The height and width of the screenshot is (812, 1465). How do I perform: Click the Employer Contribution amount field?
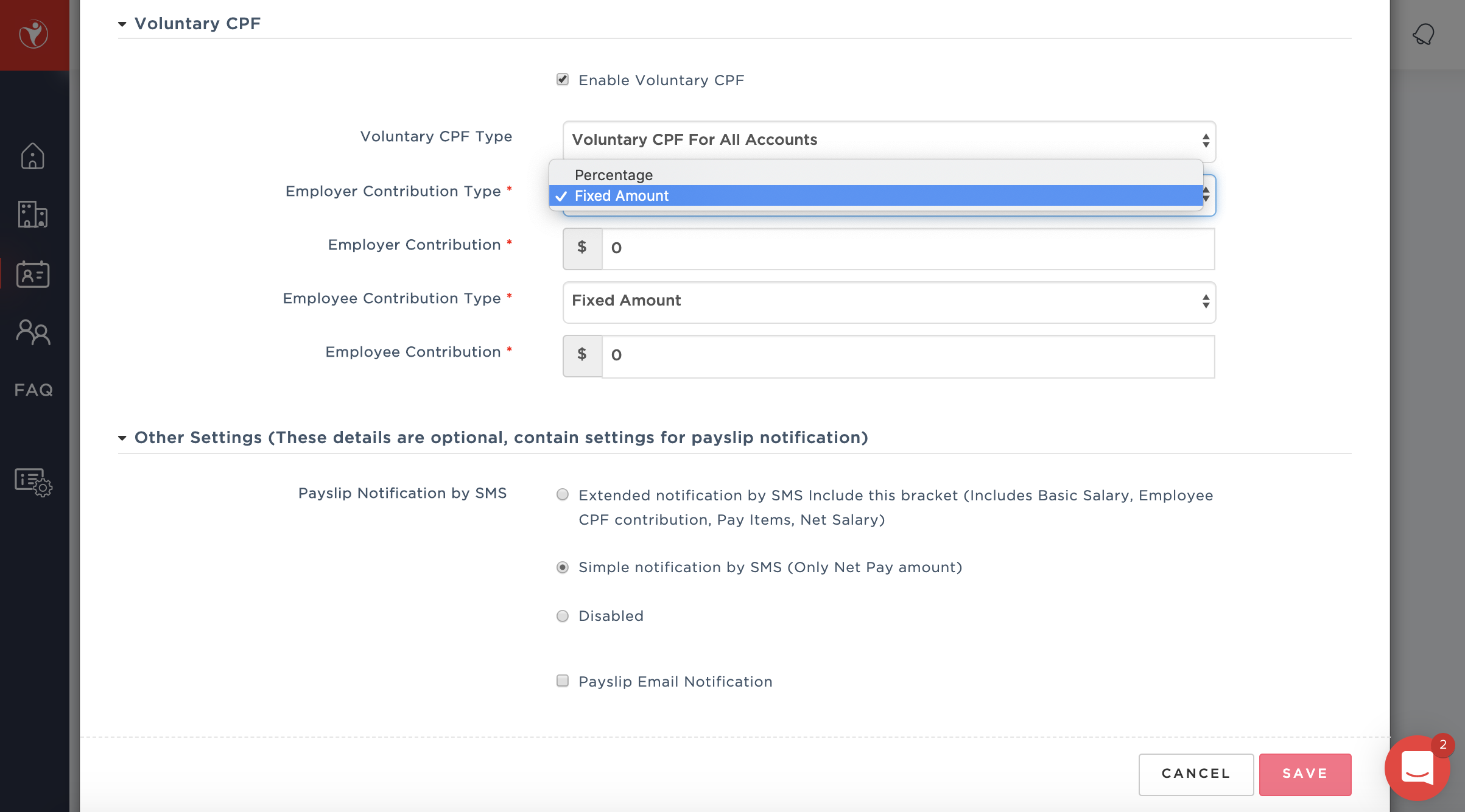click(907, 248)
